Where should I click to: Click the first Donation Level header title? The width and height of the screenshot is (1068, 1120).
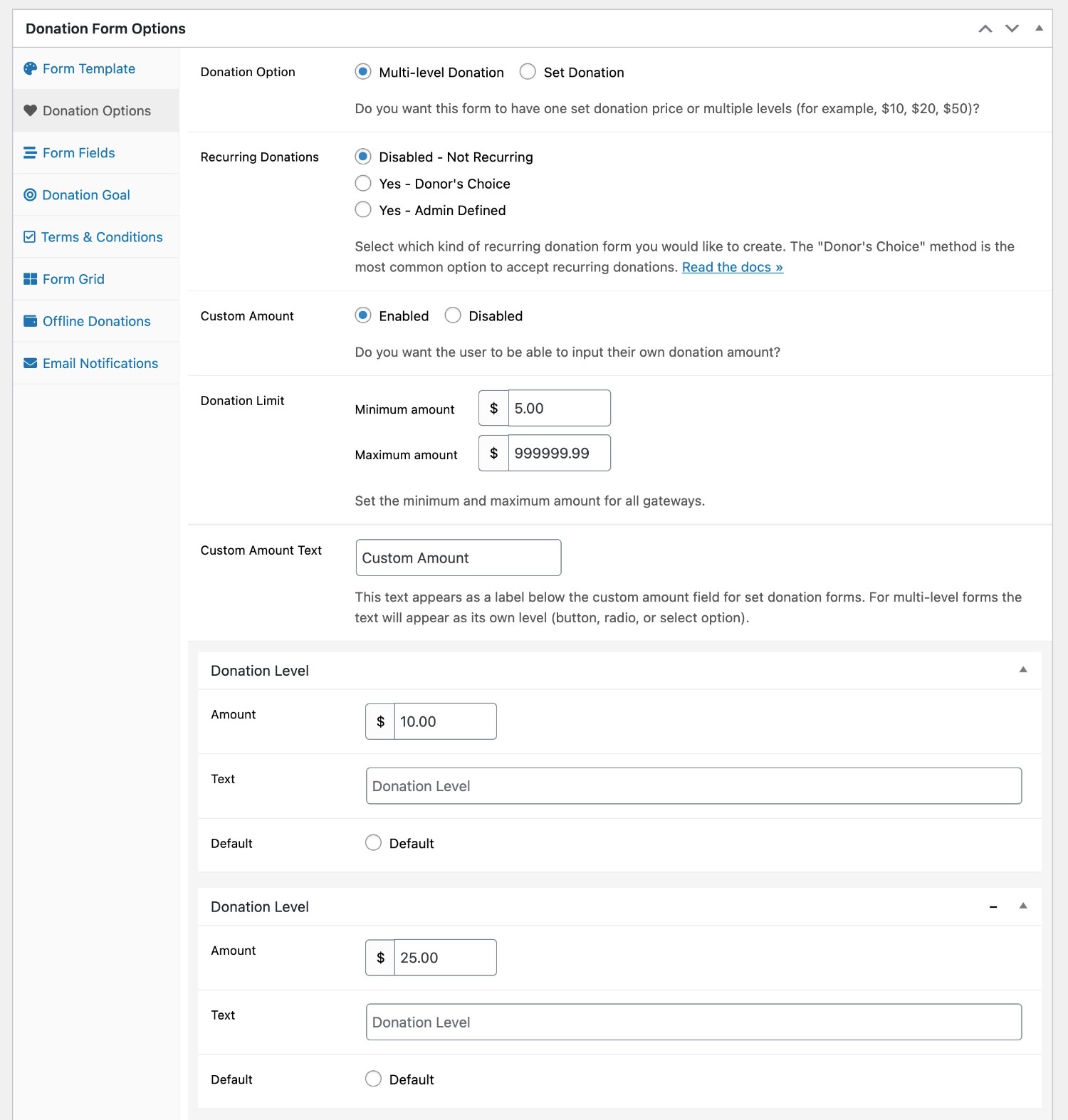[260, 671]
